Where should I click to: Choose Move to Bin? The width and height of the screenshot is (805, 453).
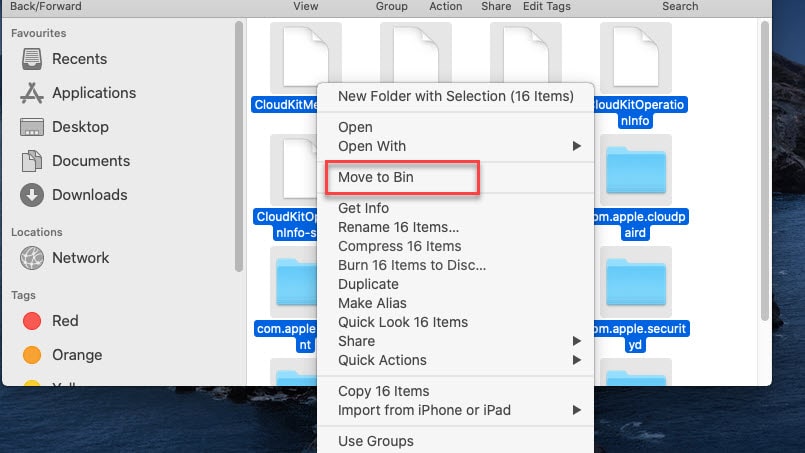(455, 177)
